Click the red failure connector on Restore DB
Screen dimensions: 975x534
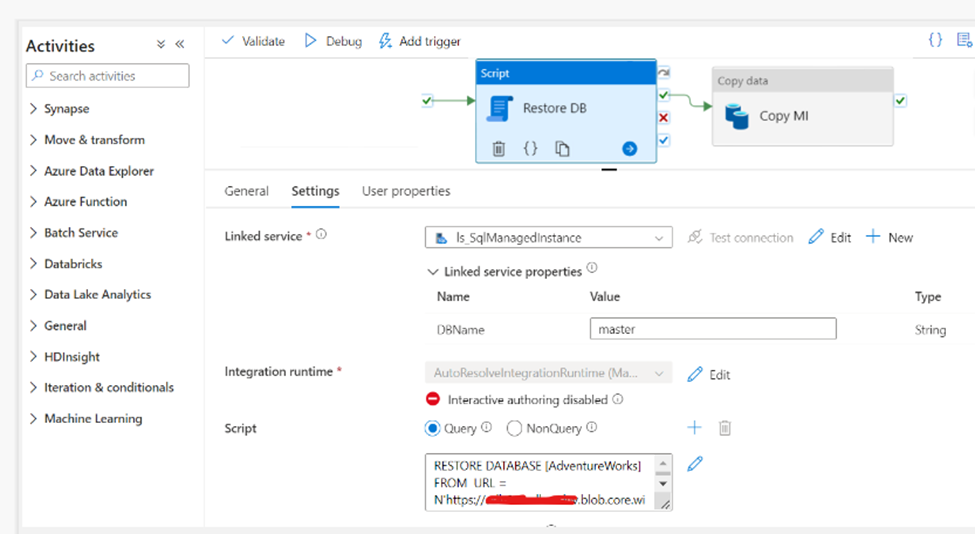tap(663, 117)
